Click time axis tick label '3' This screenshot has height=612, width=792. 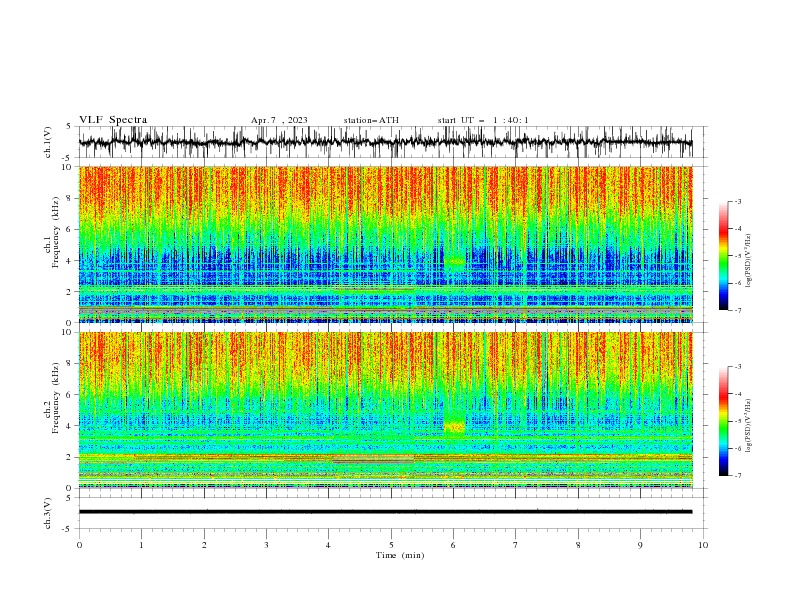(266, 545)
